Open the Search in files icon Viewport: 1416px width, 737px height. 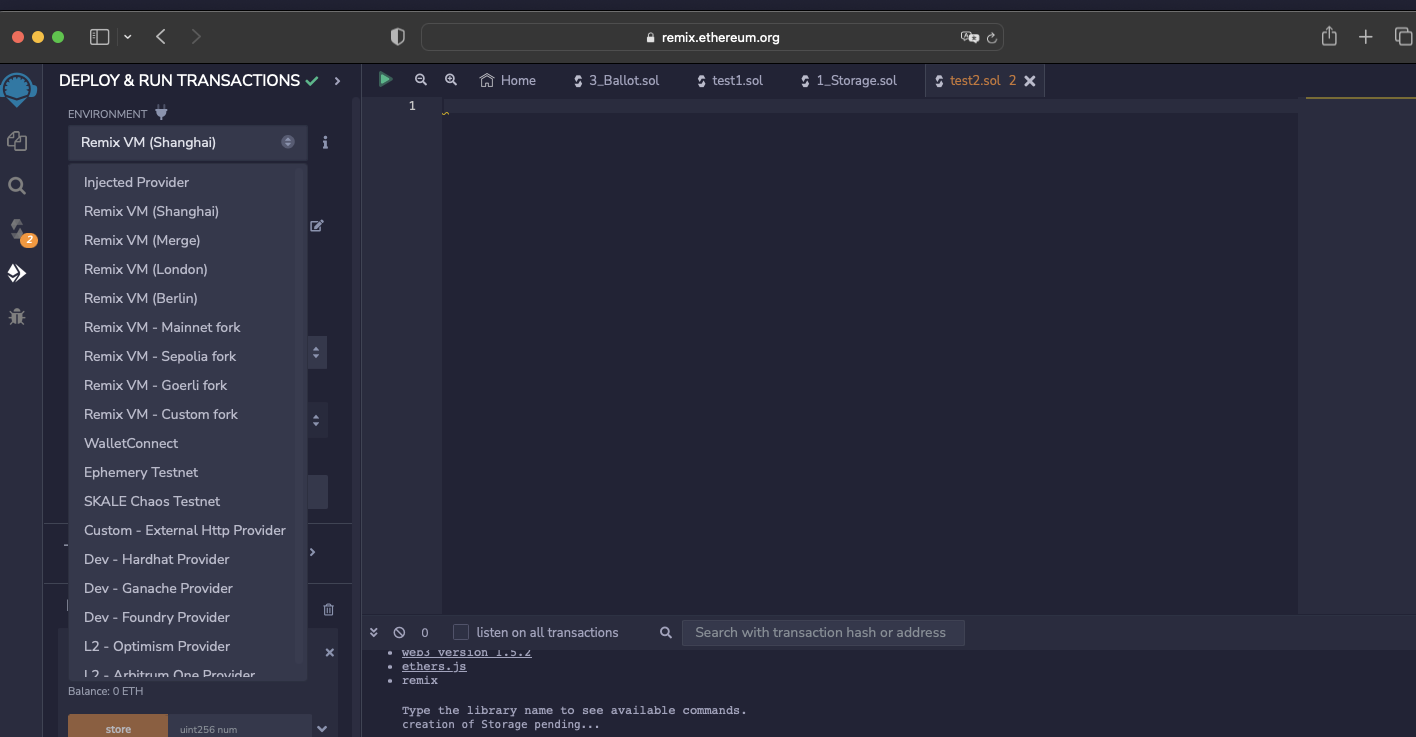(x=17, y=186)
